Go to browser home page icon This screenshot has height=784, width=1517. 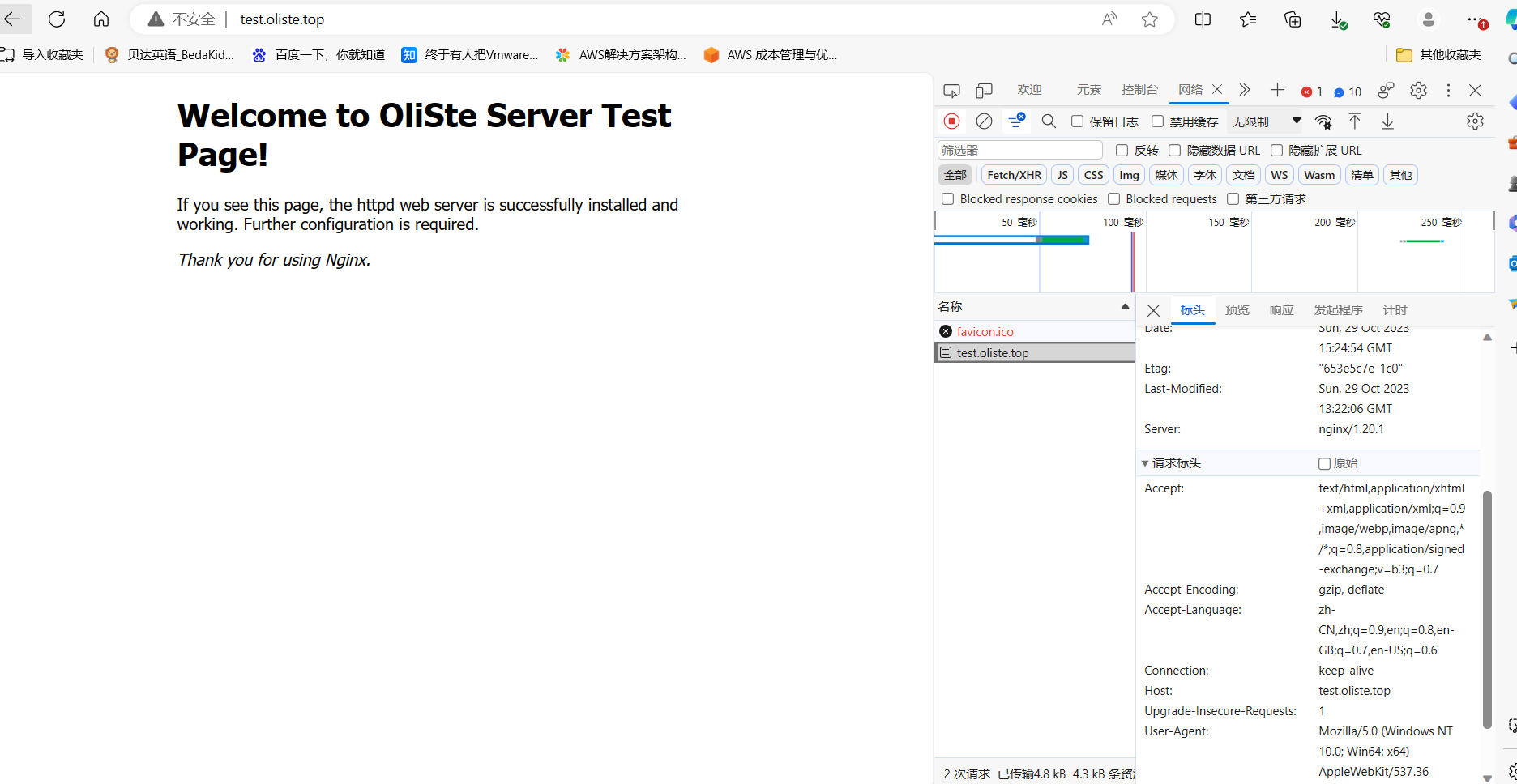coord(101,19)
